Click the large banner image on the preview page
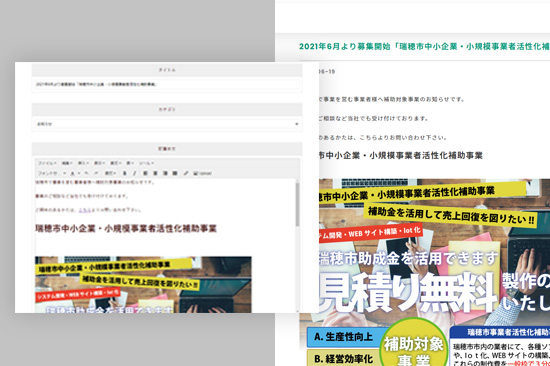The image size is (550, 366). 435,272
